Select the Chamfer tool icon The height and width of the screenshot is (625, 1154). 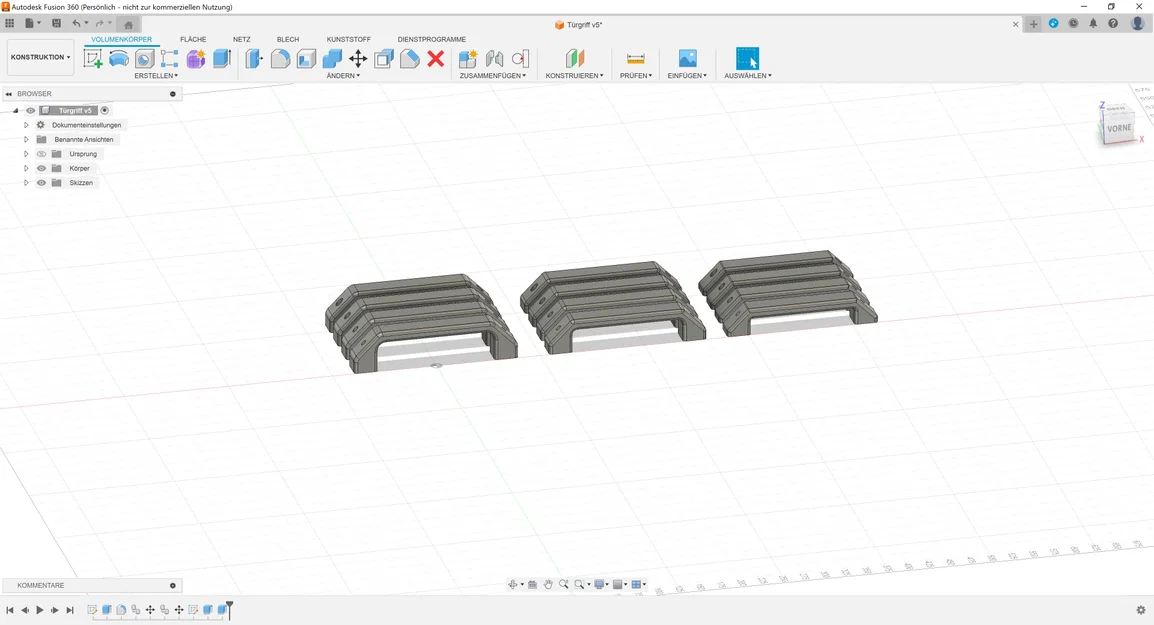click(410, 59)
